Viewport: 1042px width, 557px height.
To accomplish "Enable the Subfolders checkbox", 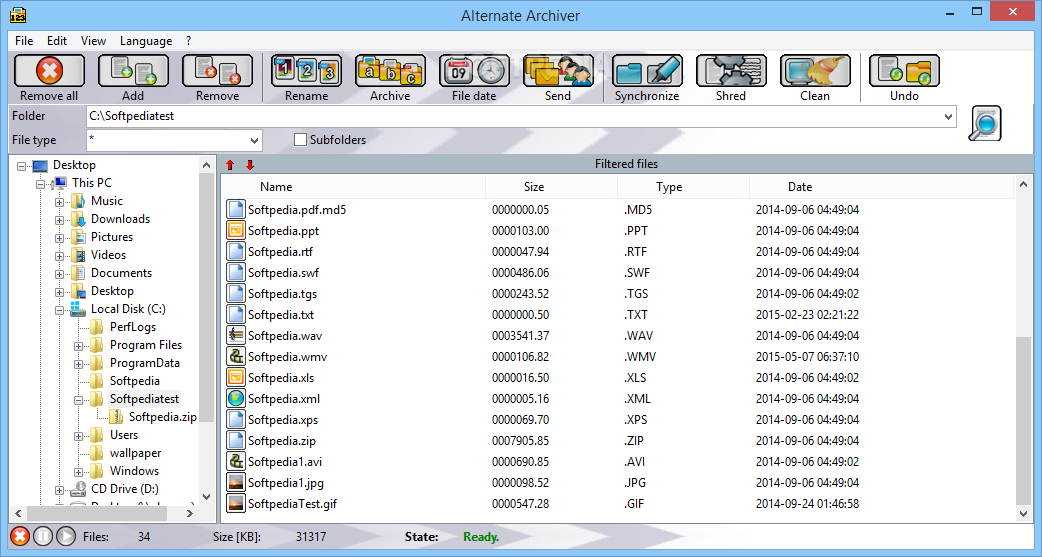I will [x=300, y=140].
